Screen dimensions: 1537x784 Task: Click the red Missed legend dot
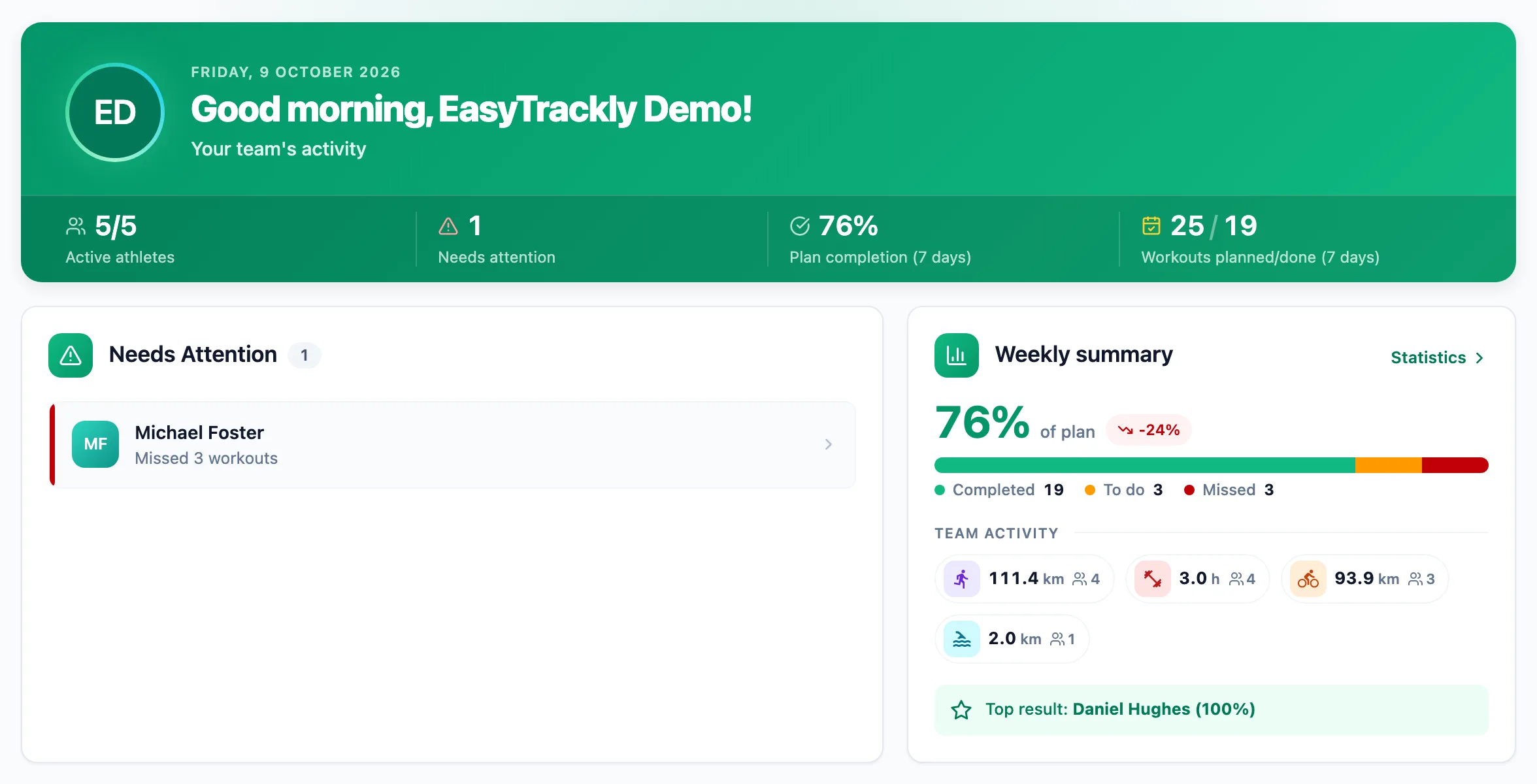point(1189,490)
